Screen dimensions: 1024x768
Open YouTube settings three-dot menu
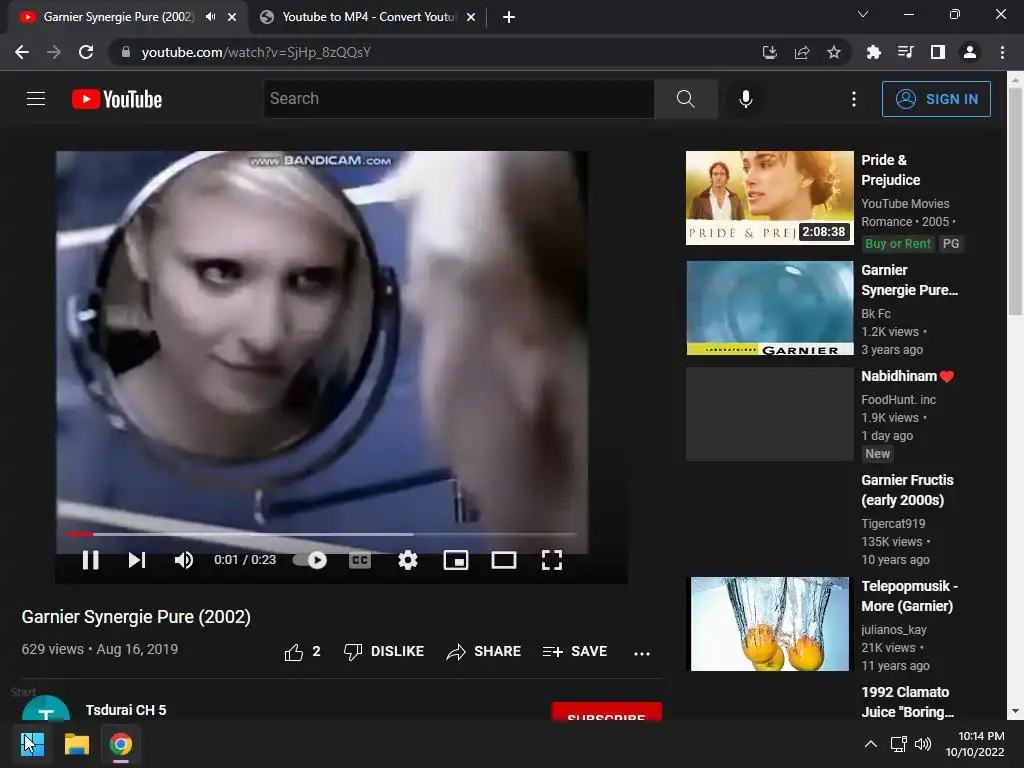(x=854, y=99)
